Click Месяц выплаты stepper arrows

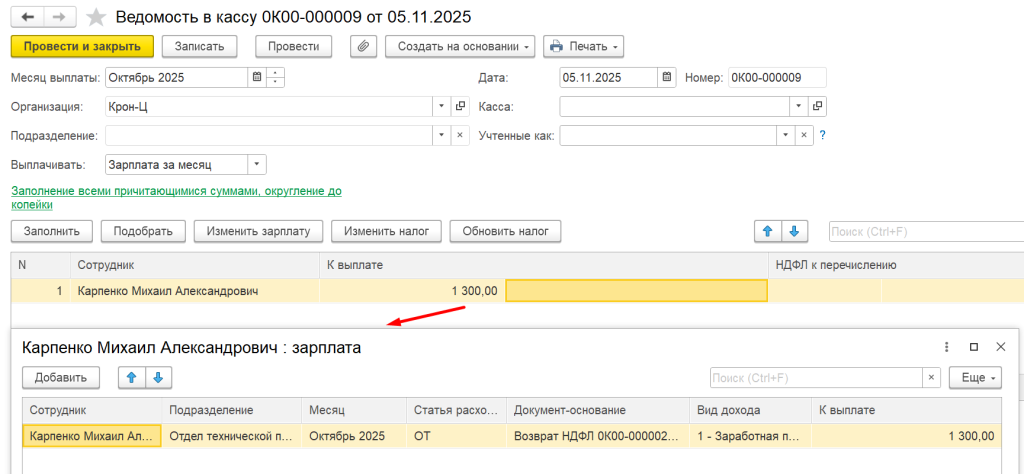pos(276,78)
